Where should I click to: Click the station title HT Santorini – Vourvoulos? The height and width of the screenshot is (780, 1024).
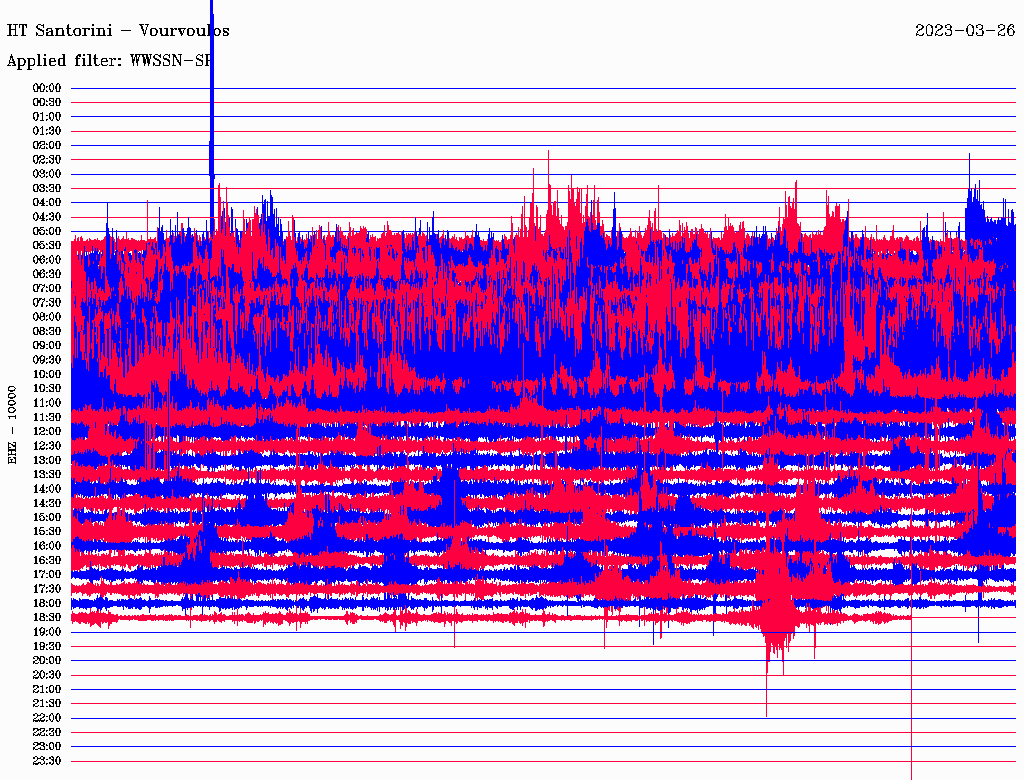(118, 31)
